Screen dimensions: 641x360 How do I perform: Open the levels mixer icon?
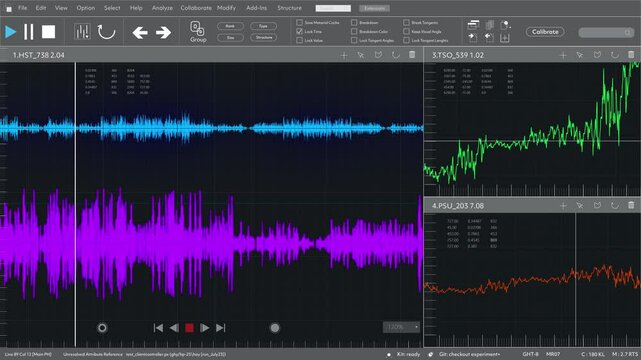[x=82, y=32]
